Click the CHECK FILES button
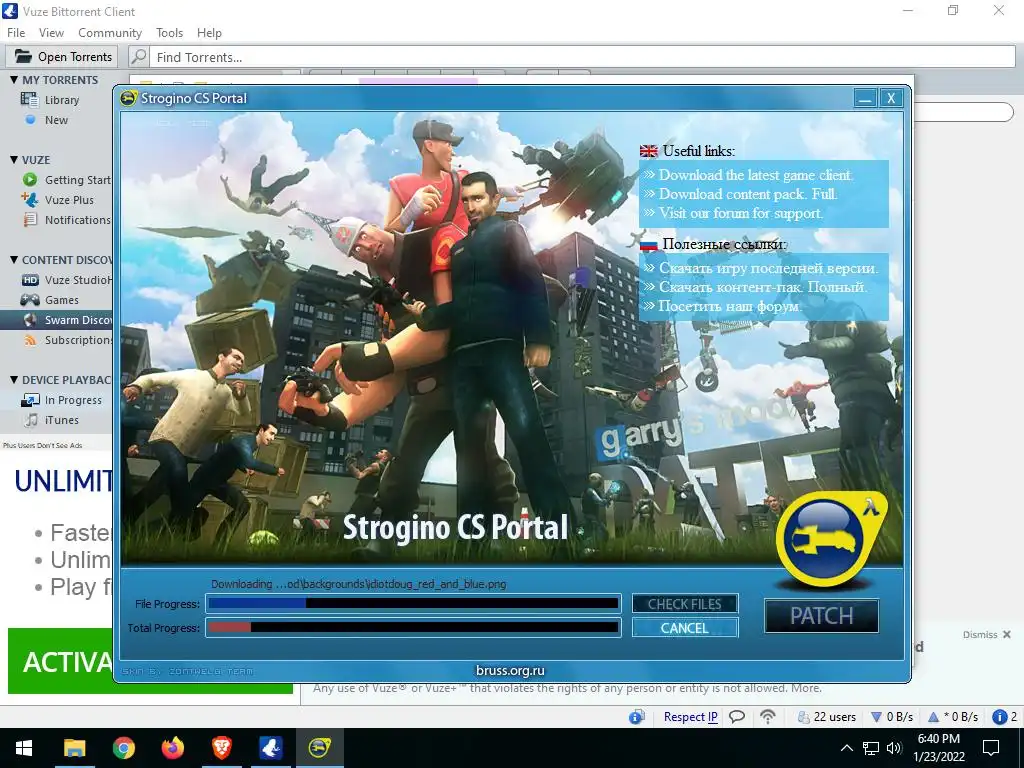 (684, 604)
